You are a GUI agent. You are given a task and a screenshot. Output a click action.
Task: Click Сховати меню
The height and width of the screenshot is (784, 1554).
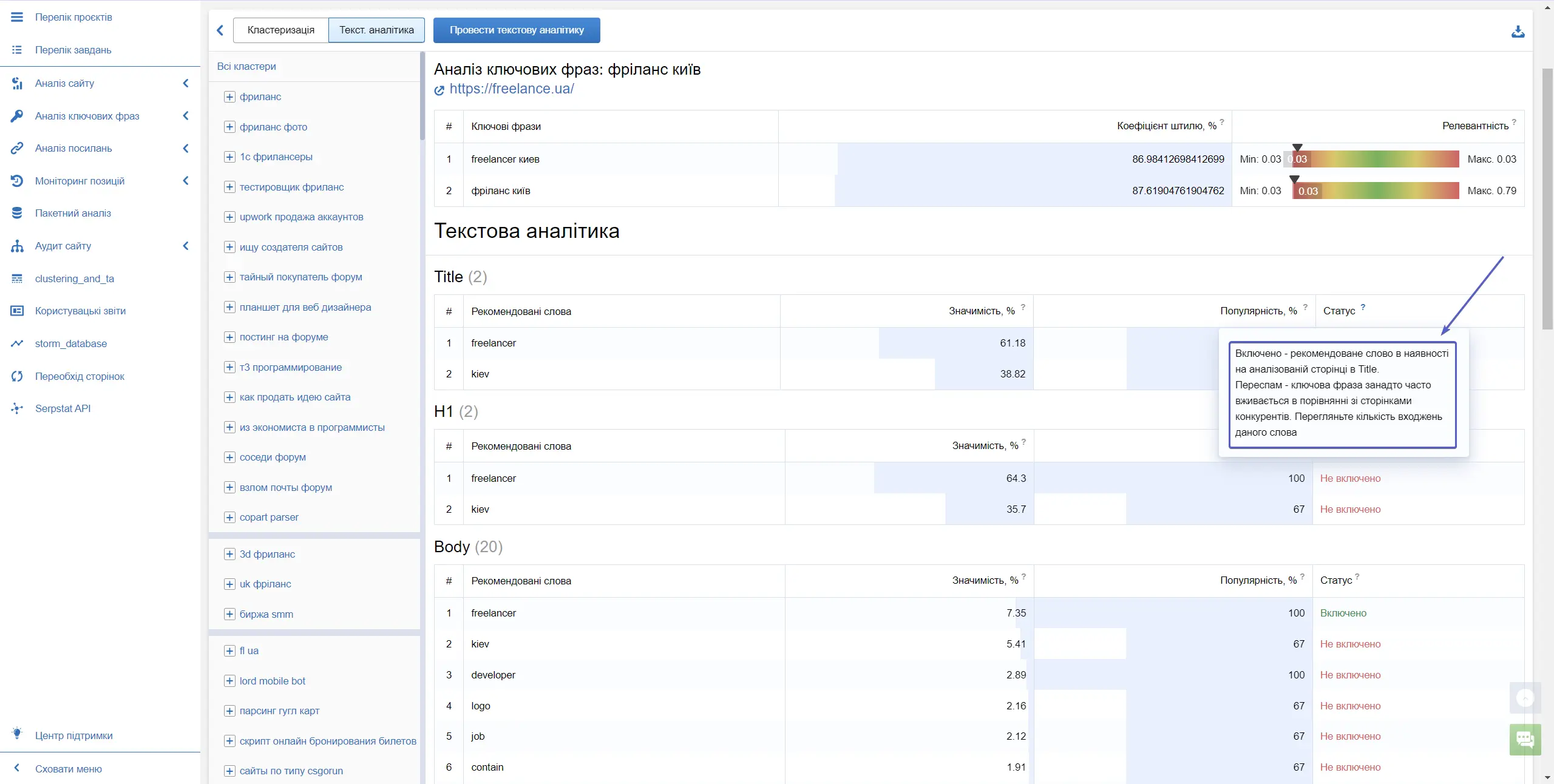(x=68, y=769)
